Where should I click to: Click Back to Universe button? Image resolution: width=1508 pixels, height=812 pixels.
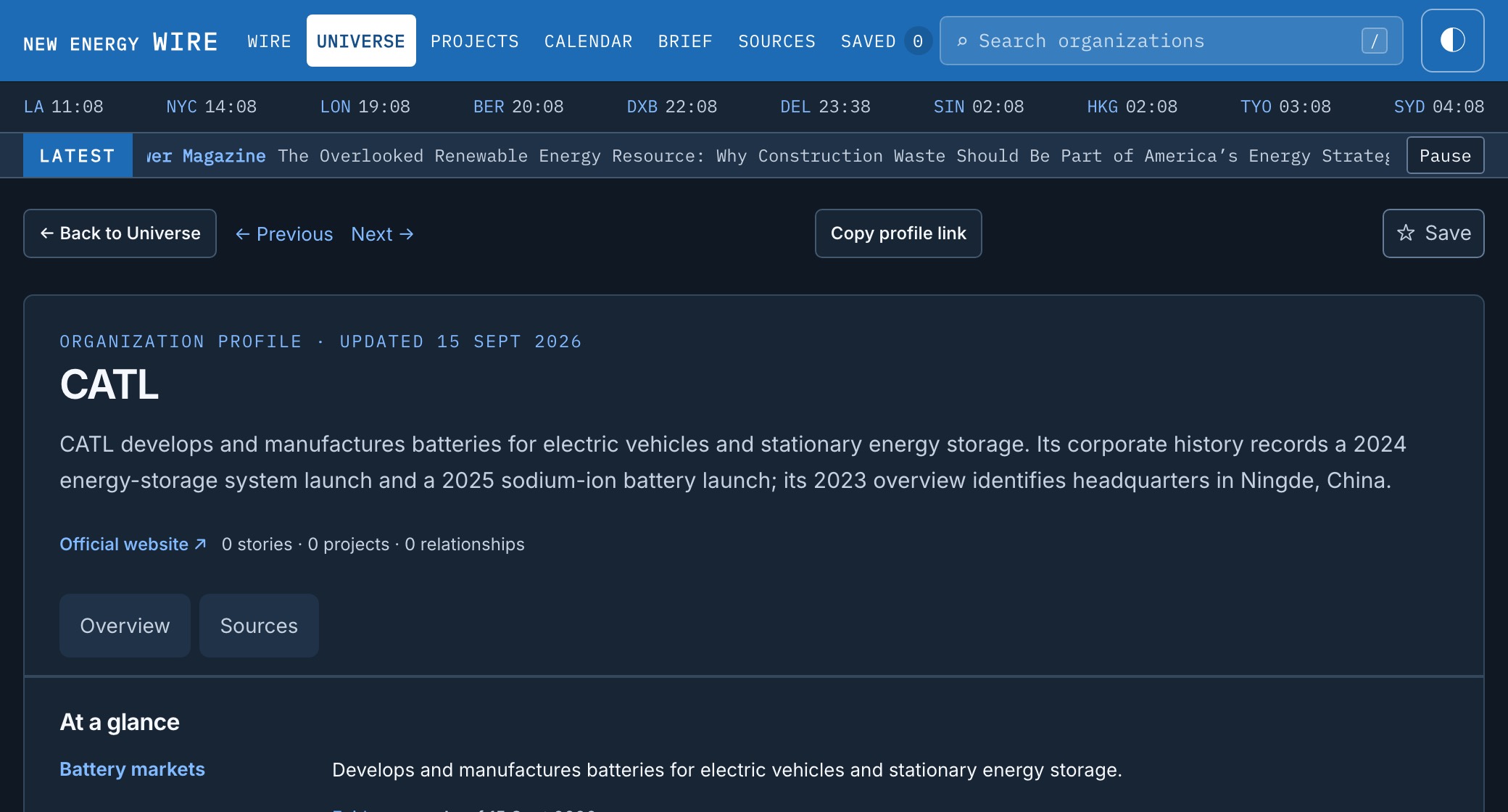[x=120, y=233]
